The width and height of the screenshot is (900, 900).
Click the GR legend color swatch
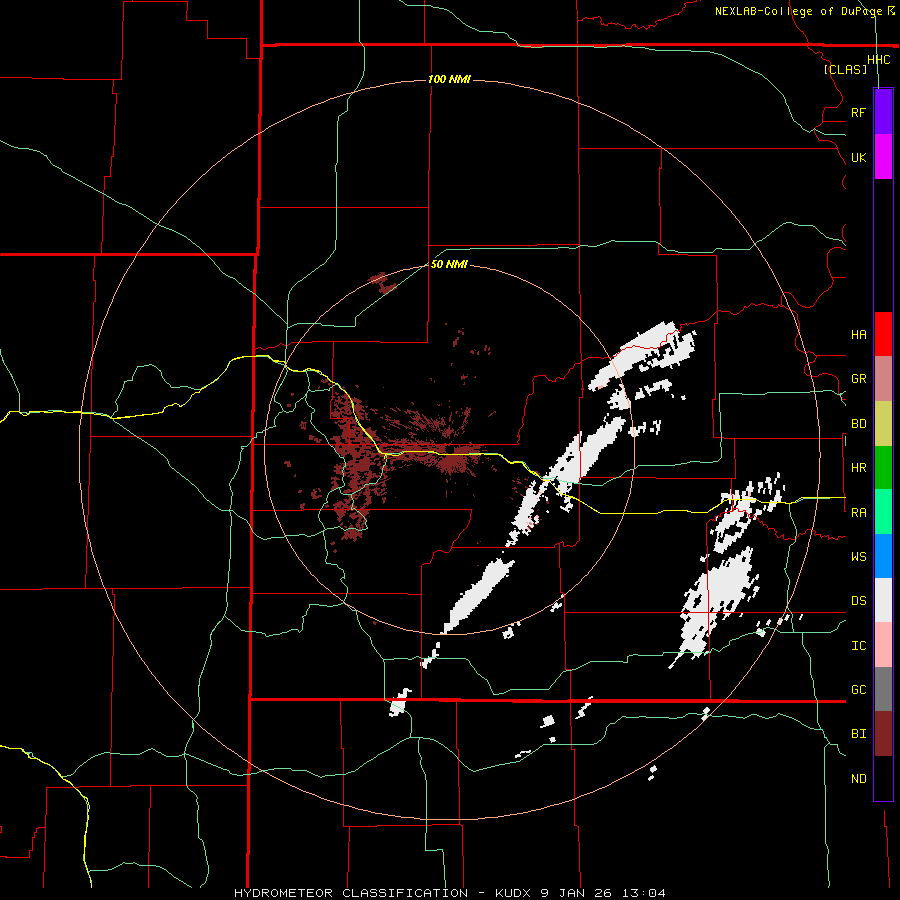point(883,378)
